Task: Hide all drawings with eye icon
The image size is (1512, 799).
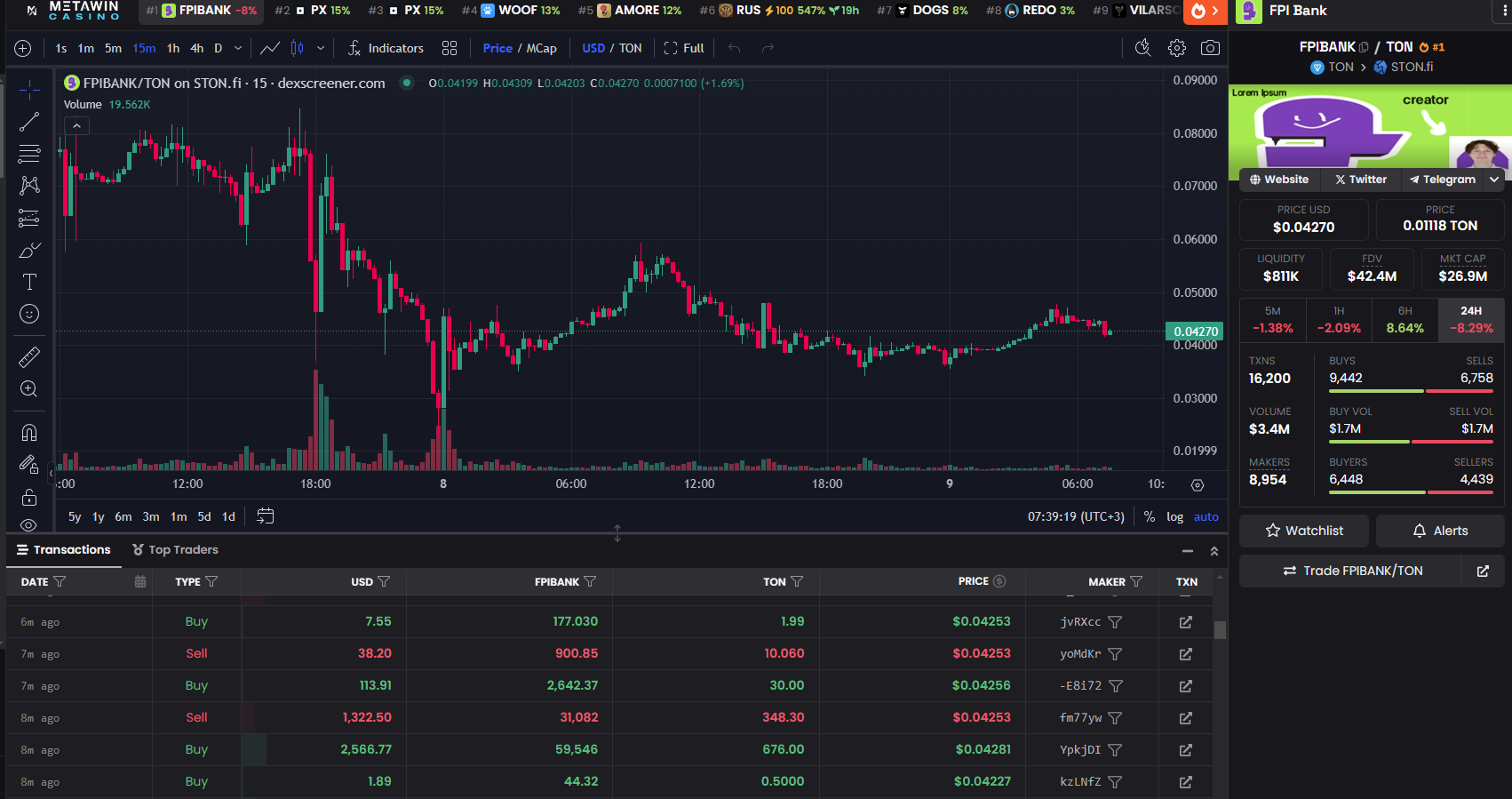Action: click(29, 524)
